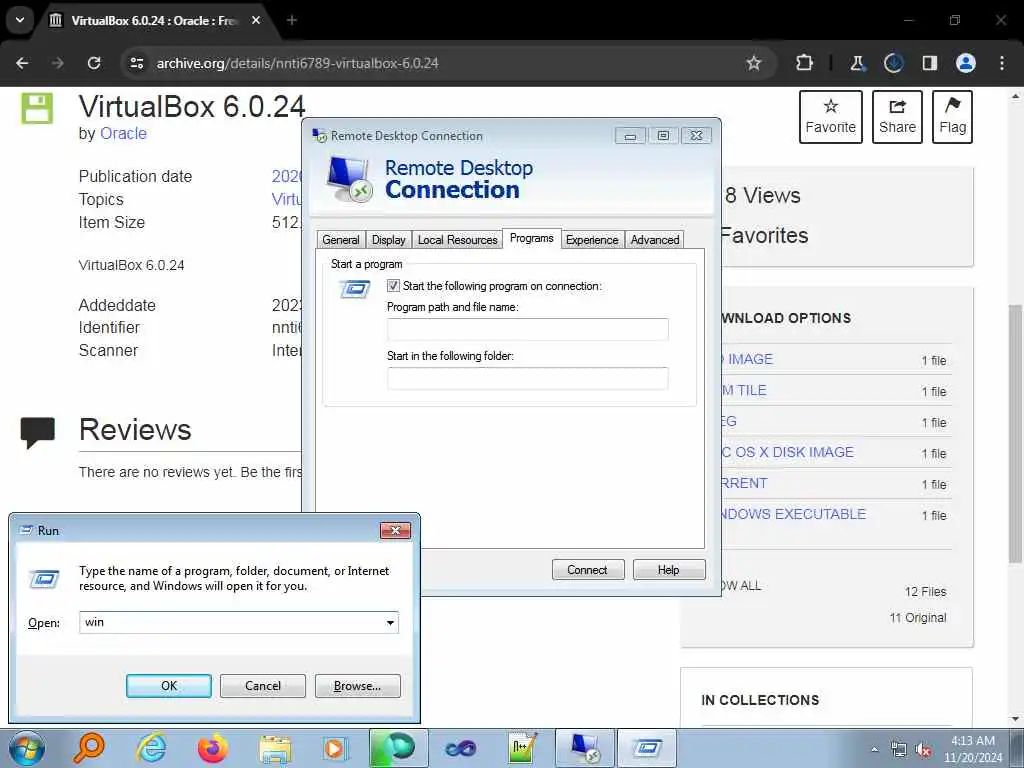Image resolution: width=1024 pixels, height=768 pixels.
Task: Open the browser profile avatar
Action: click(x=966, y=63)
